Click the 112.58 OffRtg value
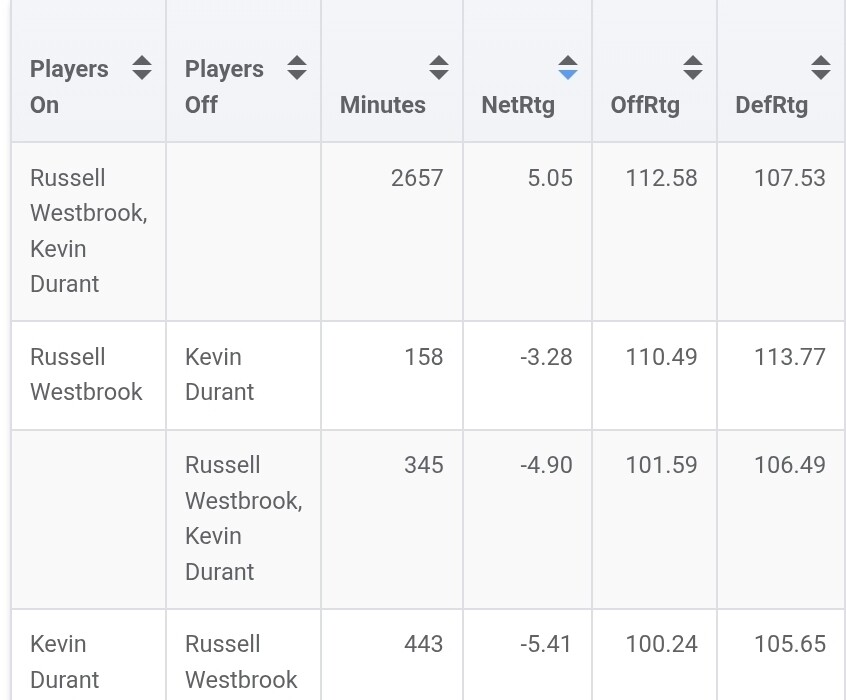The height and width of the screenshot is (700, 846). click(x=661, y=178)
